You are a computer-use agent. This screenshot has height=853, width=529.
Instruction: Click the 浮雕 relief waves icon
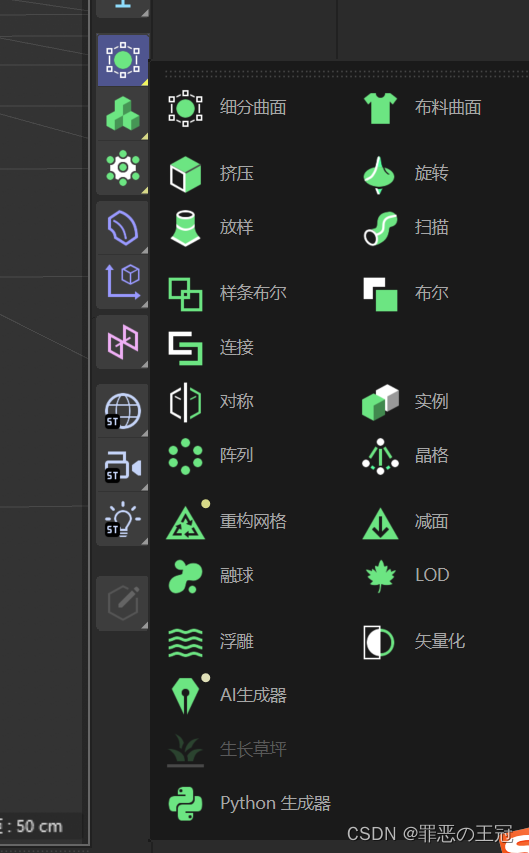[185, 642]
